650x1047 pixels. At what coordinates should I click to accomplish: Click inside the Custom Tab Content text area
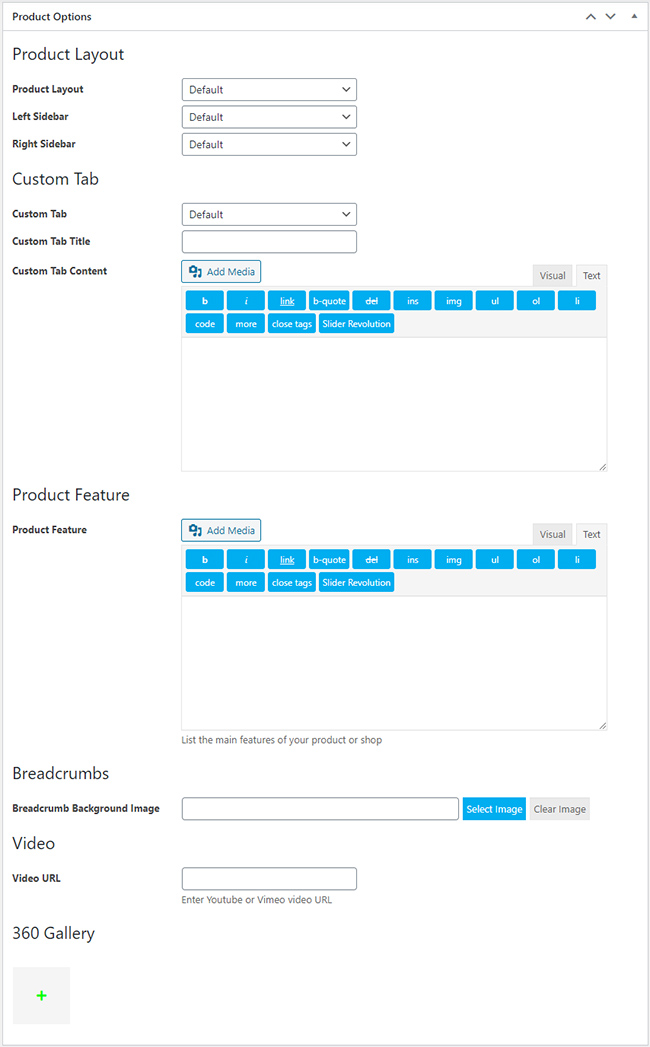(x=394, y=405)
